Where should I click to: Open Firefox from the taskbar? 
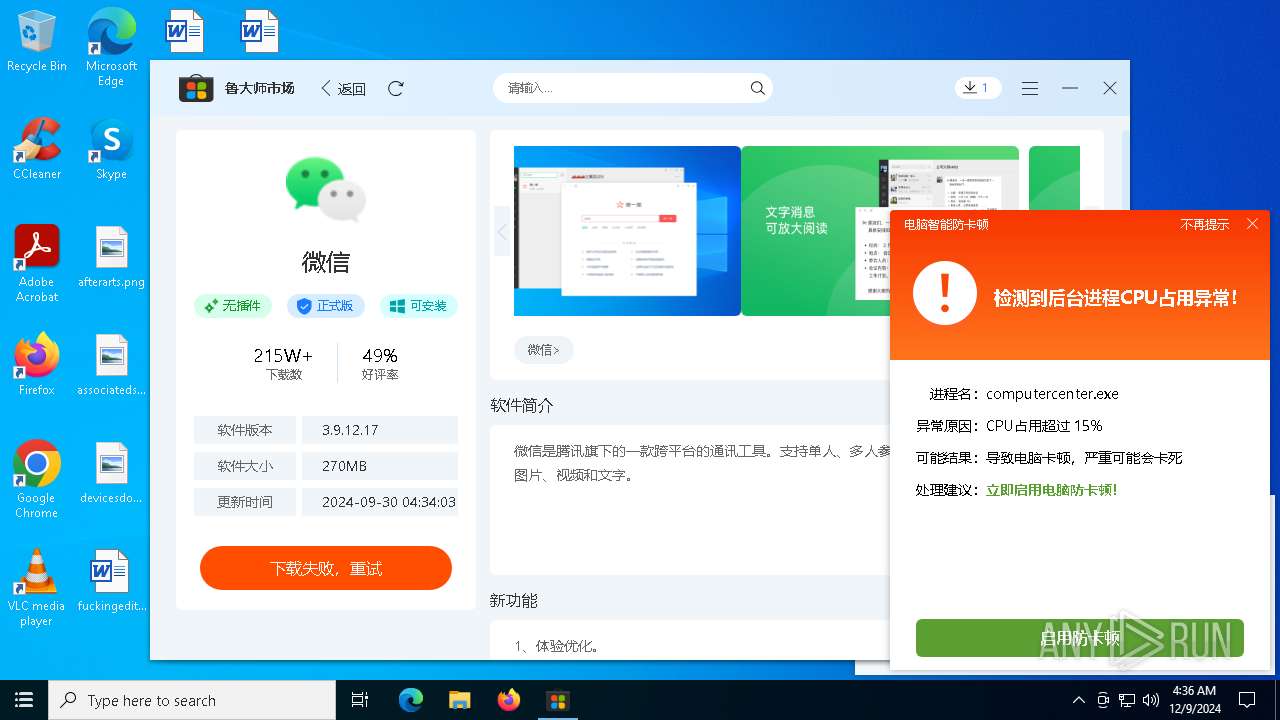(509, 700)
